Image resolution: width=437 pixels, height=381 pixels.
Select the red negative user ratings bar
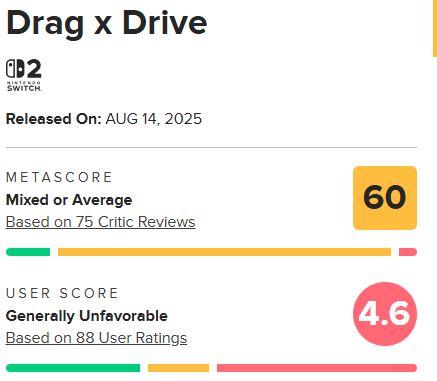[317, 368]
